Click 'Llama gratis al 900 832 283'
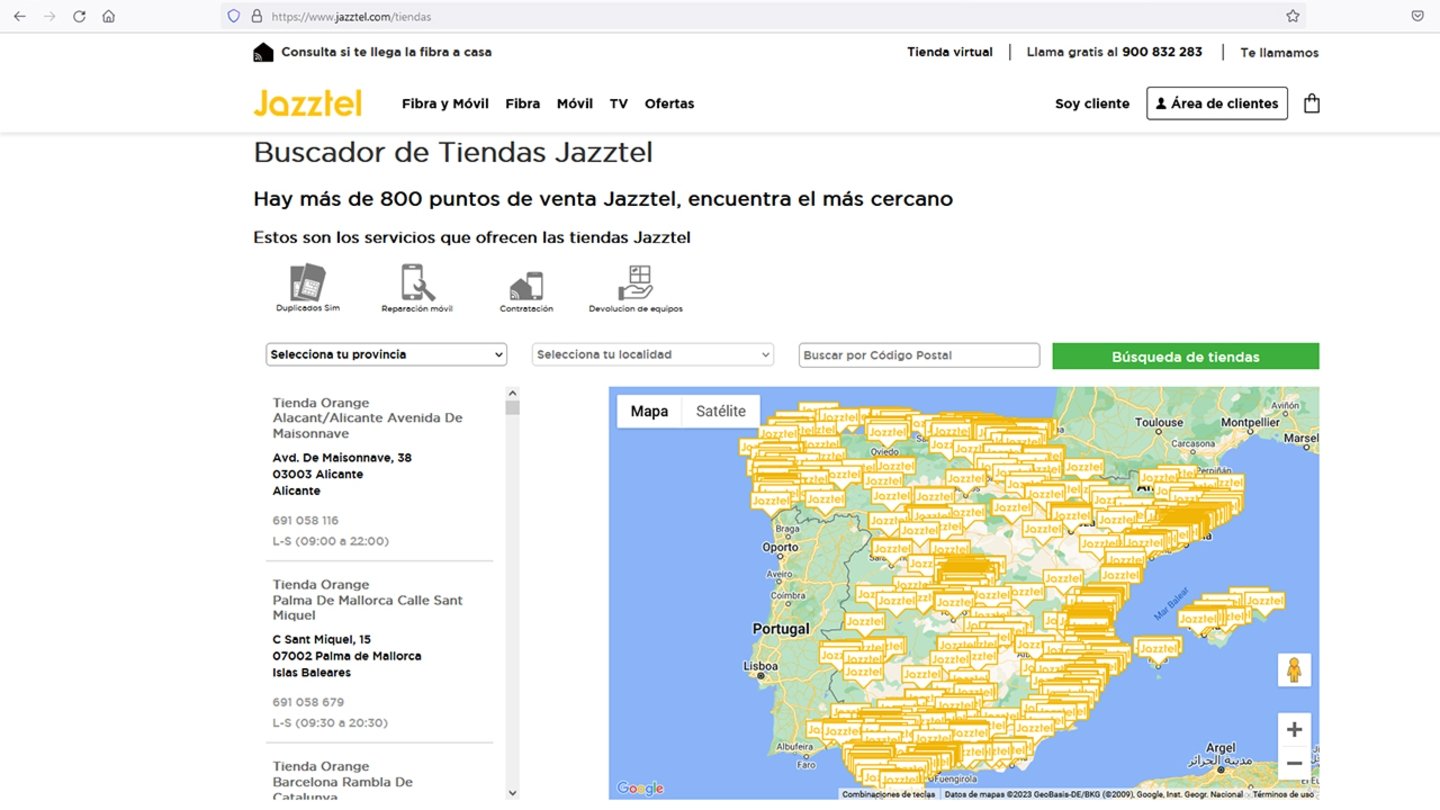Viewport: 1440px width, 810px height. coord(1114,52)
